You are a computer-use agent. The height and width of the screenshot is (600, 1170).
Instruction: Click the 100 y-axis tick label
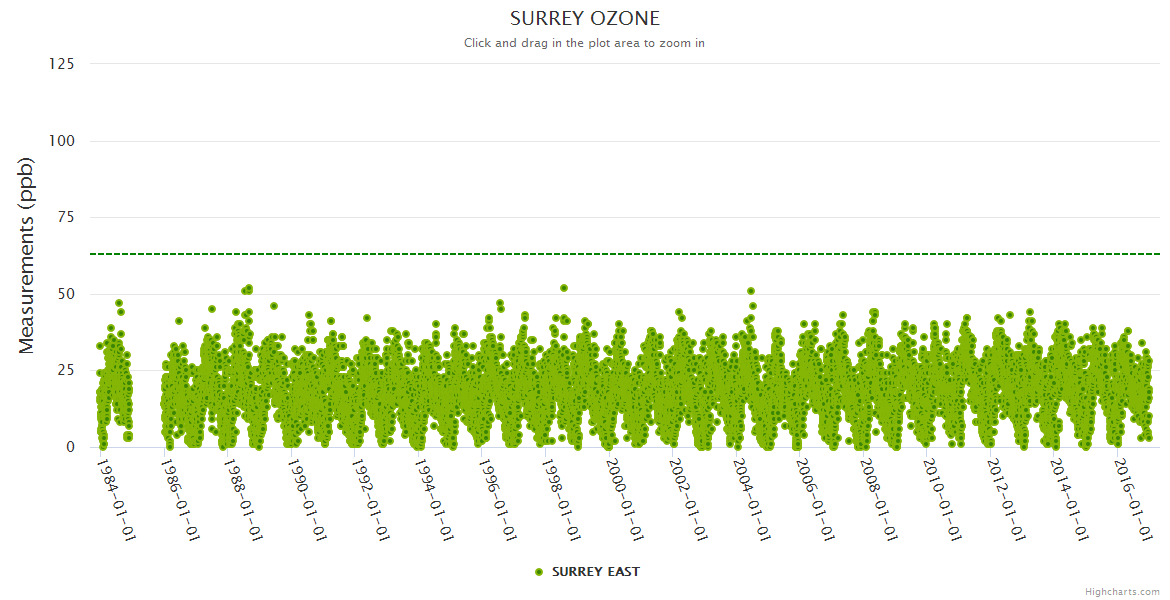click(x=61, y=141)
